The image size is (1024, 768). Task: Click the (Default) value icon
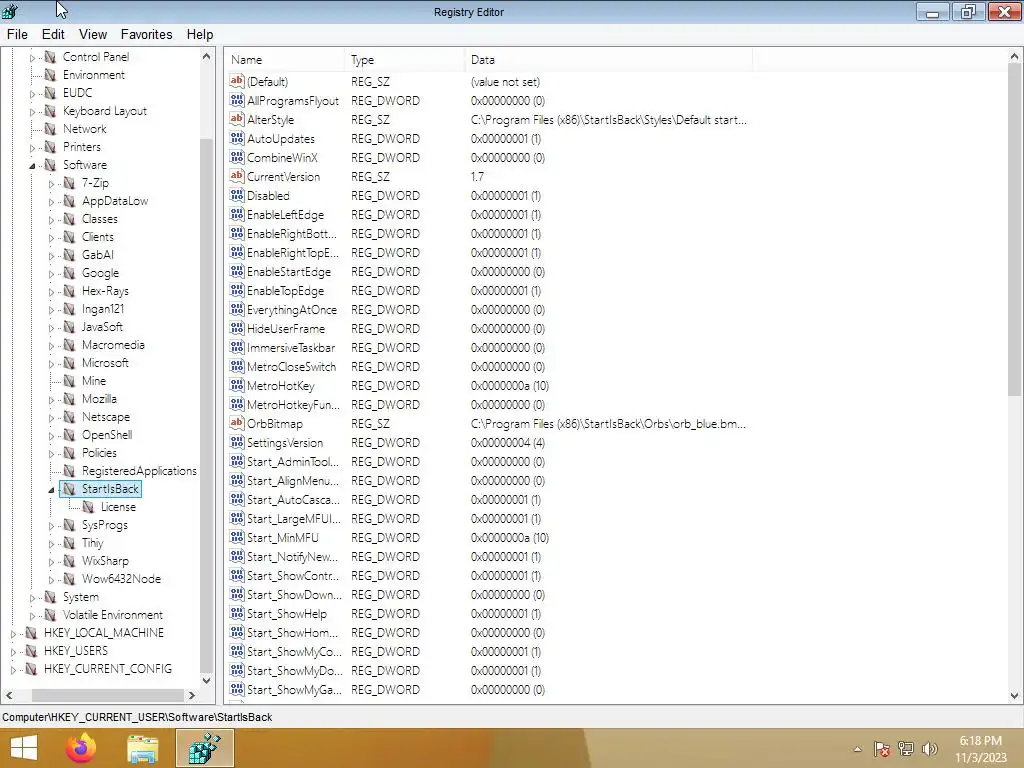(x=236, y=82)
